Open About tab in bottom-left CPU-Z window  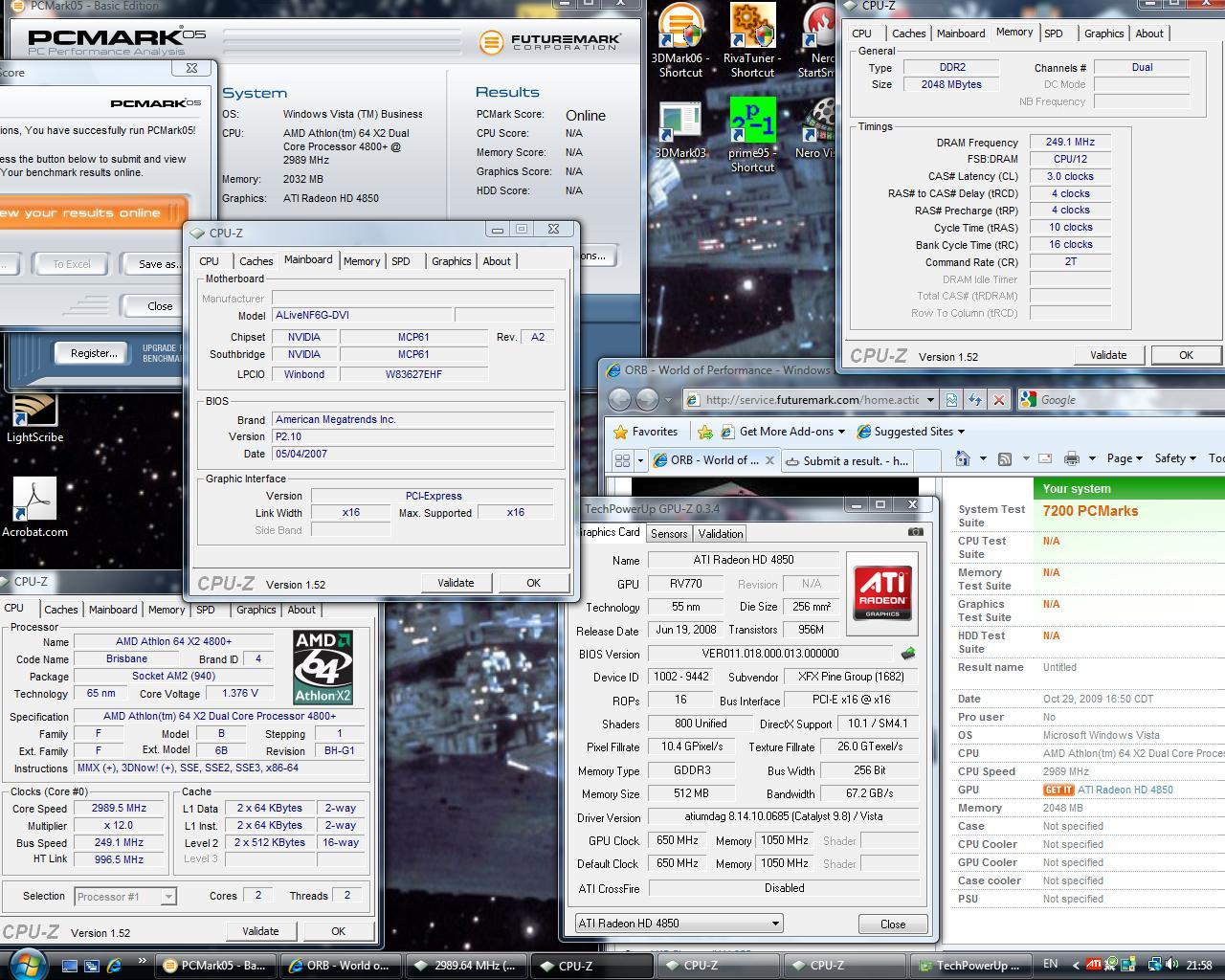301,610
